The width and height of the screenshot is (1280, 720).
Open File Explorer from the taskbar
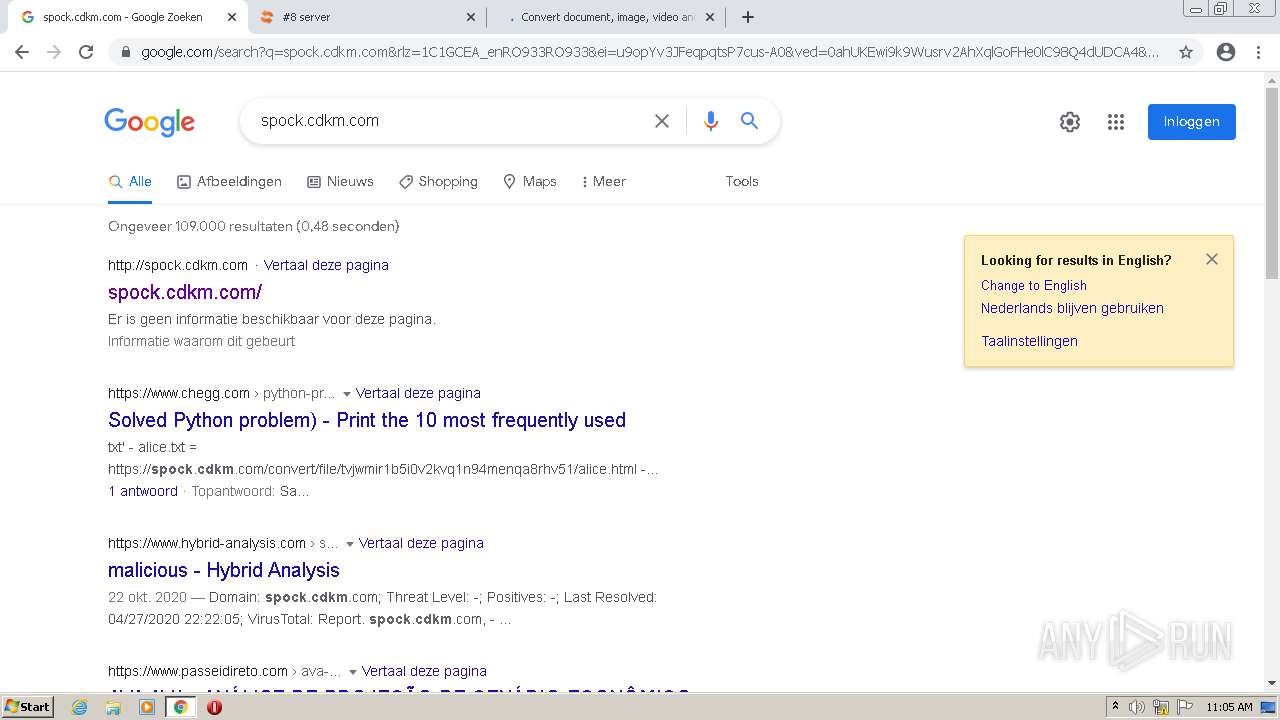[x=113, y=707]
